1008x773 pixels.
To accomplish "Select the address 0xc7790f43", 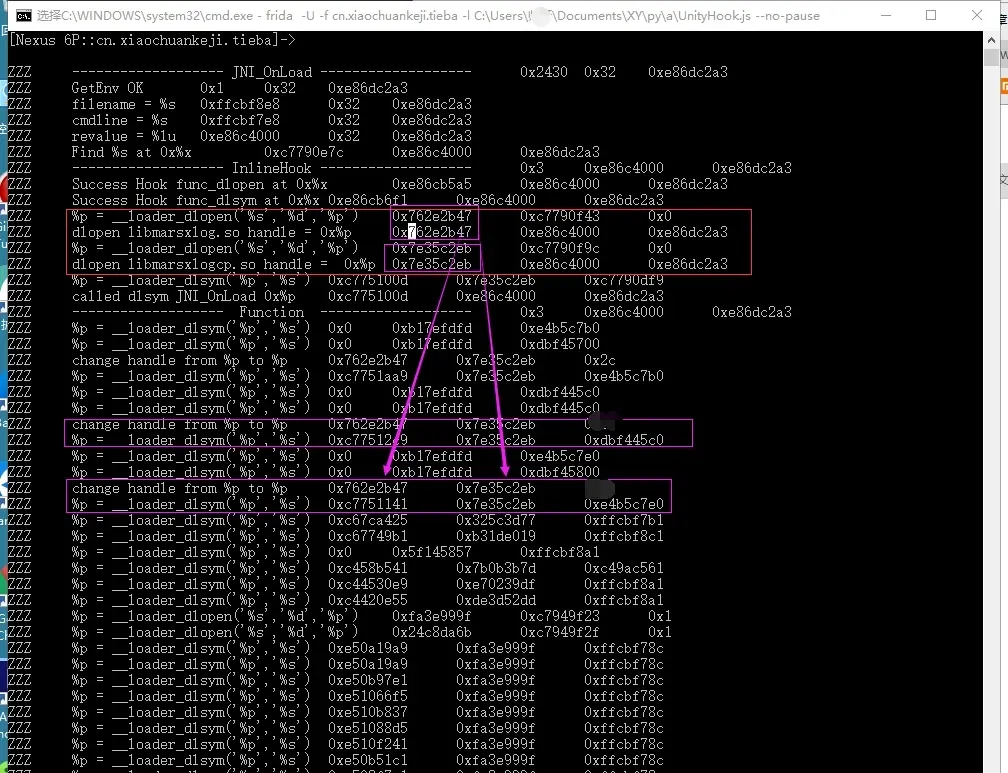I will tap(560, 216).
